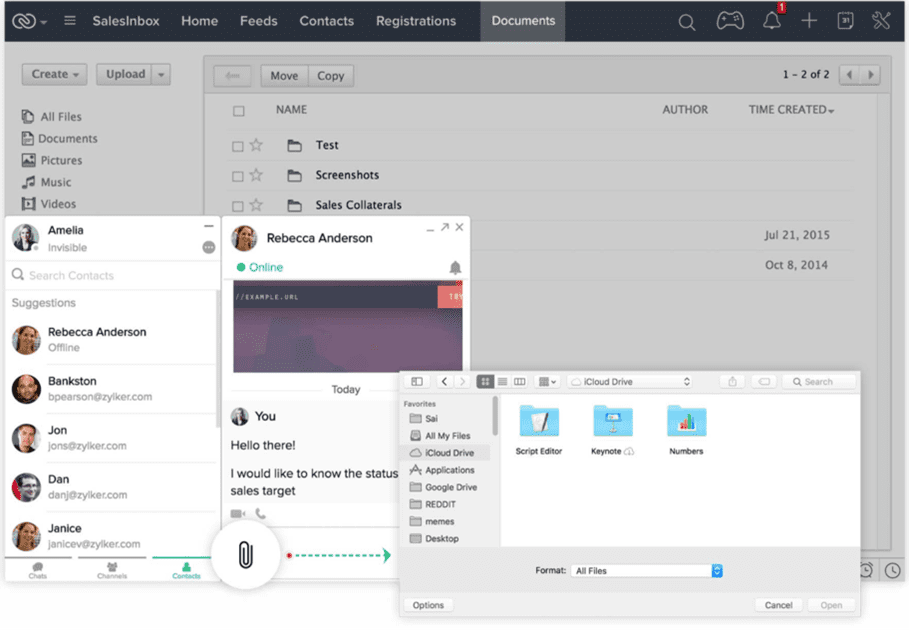Start video call with Rebecca Anderson
The width and height of the screenshot is (909, 630).
[238, 514]
